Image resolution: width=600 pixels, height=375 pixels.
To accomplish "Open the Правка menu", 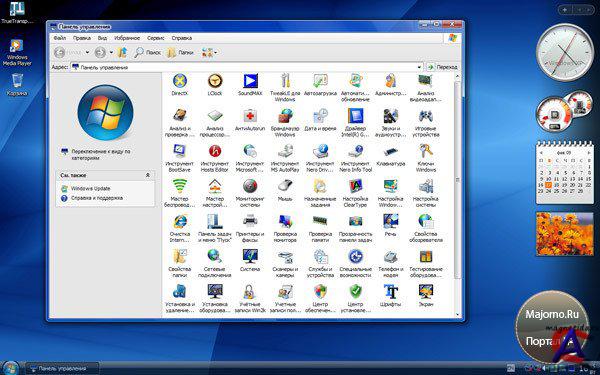I will click(82, 38).
